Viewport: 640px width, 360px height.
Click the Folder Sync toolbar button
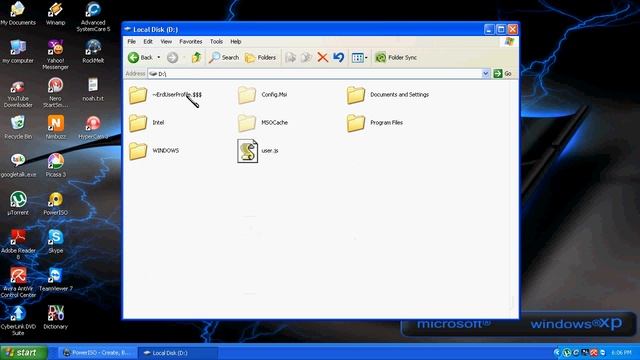[396, 58]
